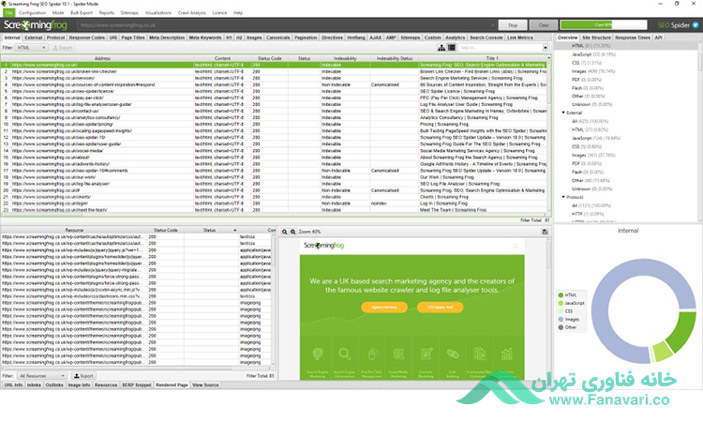Click the main table vertical scrollbar
The image size is (703, 422).
tap(549, 135)
